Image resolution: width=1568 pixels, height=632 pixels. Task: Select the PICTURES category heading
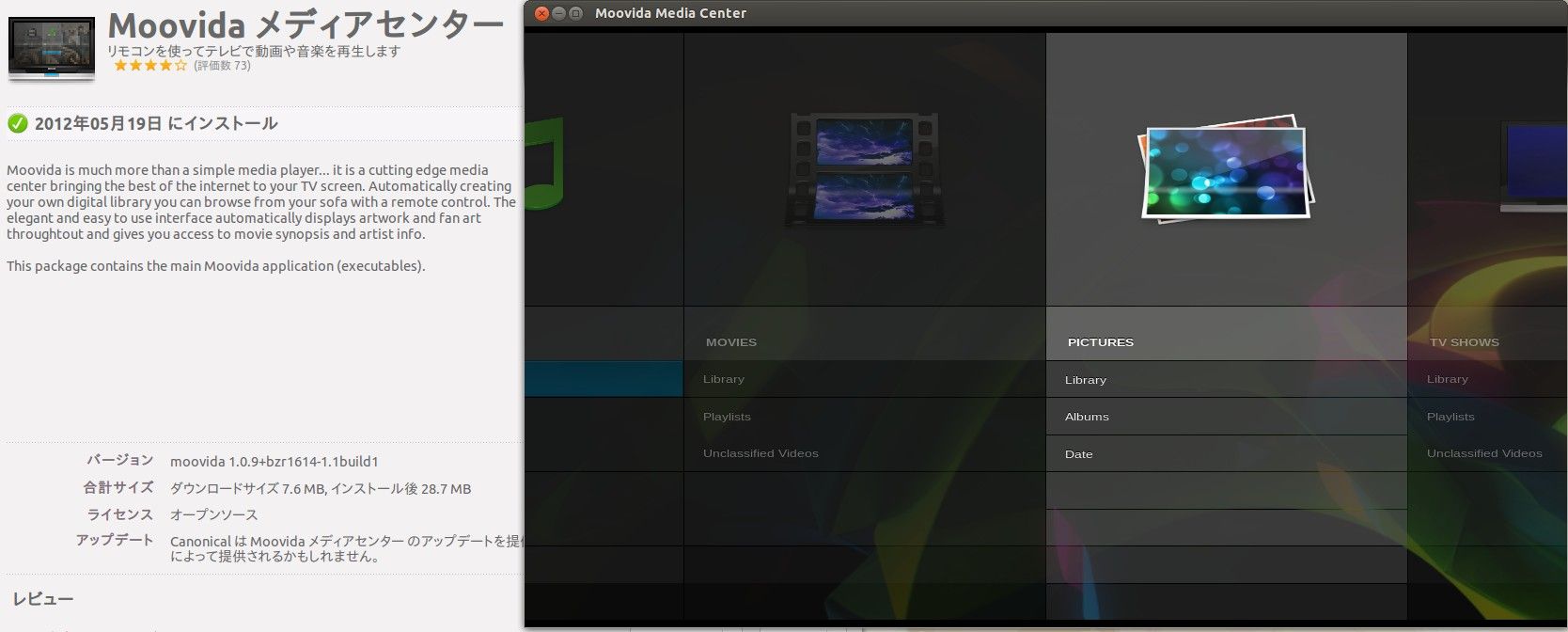click(x=1101, y=342)
